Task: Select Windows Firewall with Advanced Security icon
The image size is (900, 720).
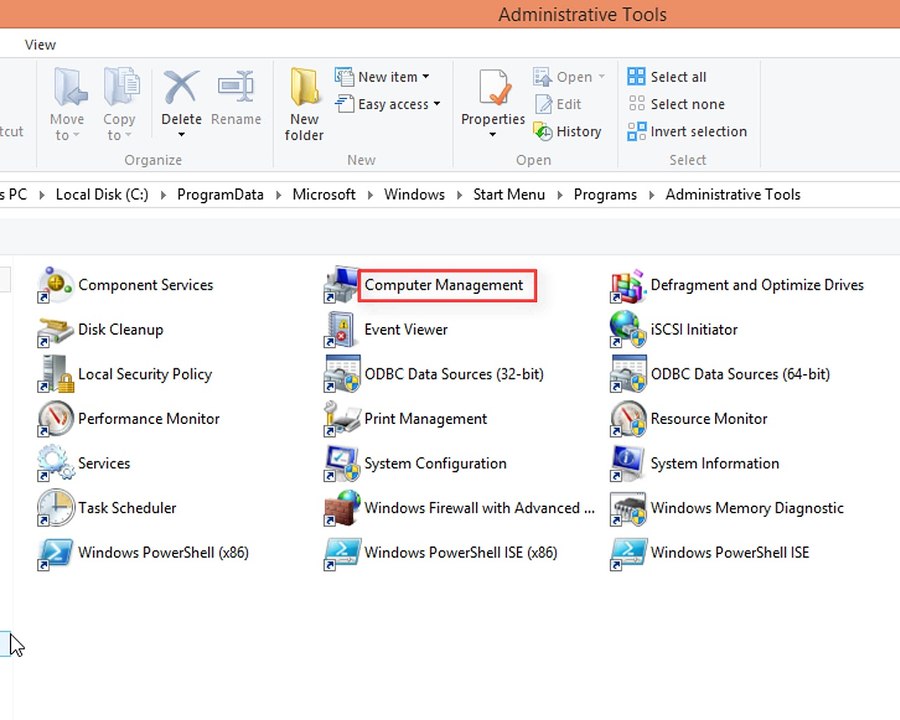Action: point(341,508)
